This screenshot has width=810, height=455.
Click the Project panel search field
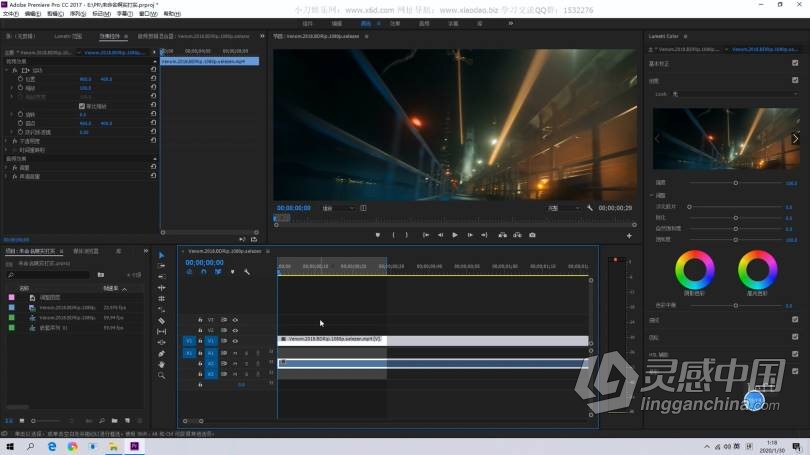click(x=49, y=275)
